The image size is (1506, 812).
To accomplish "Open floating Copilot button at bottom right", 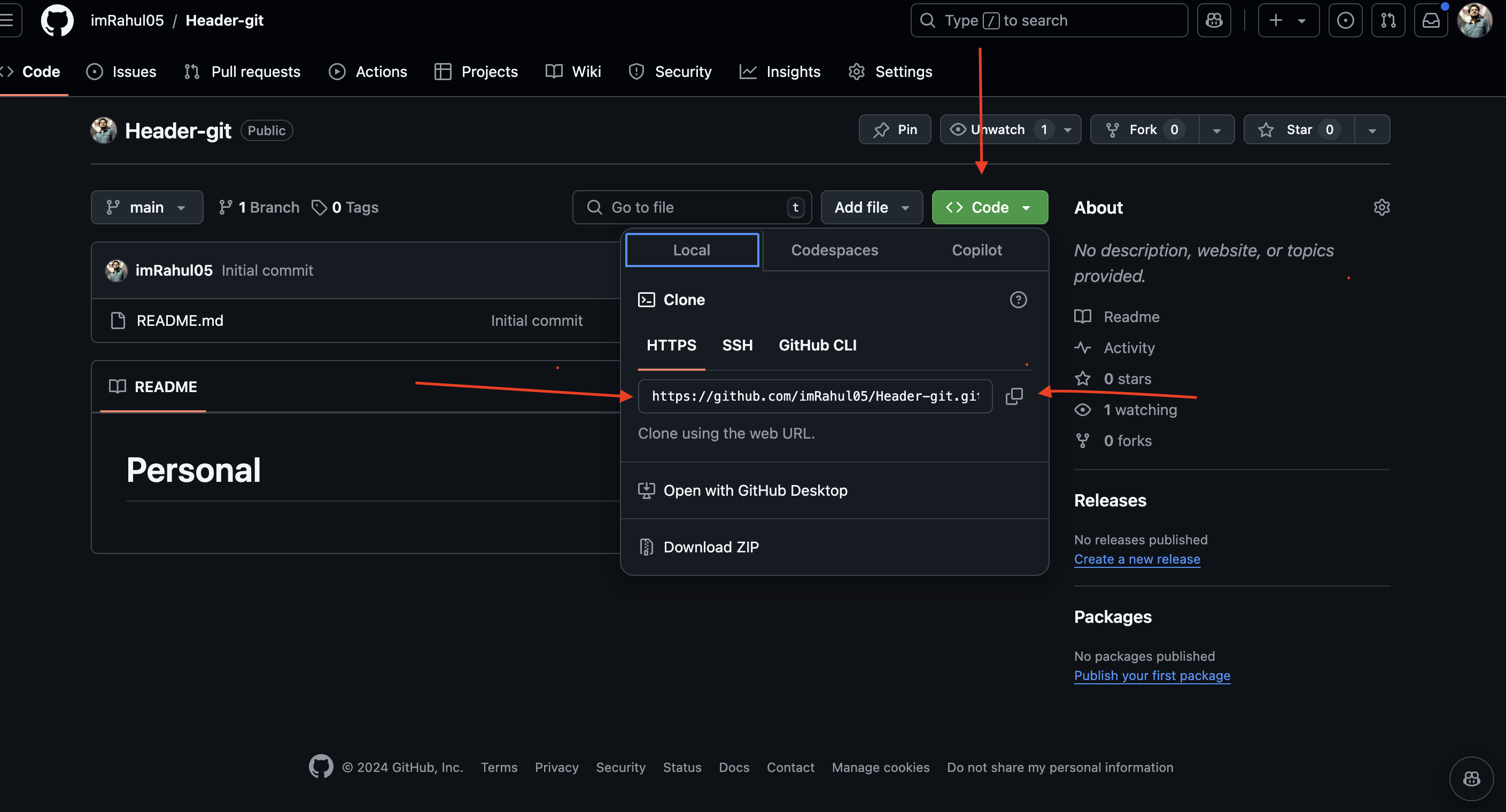I will pos(1471,779).
